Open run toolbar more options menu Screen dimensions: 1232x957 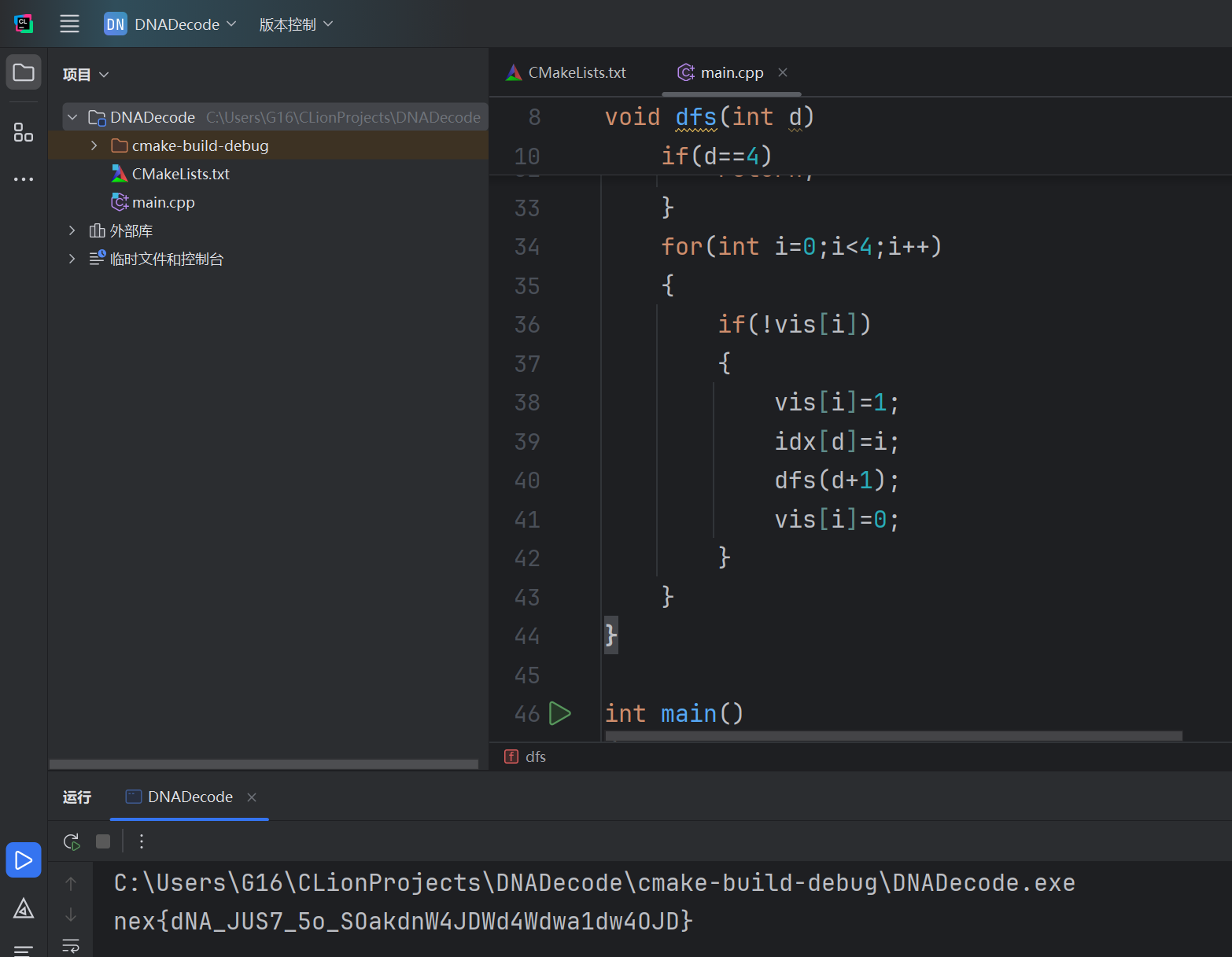142,841
